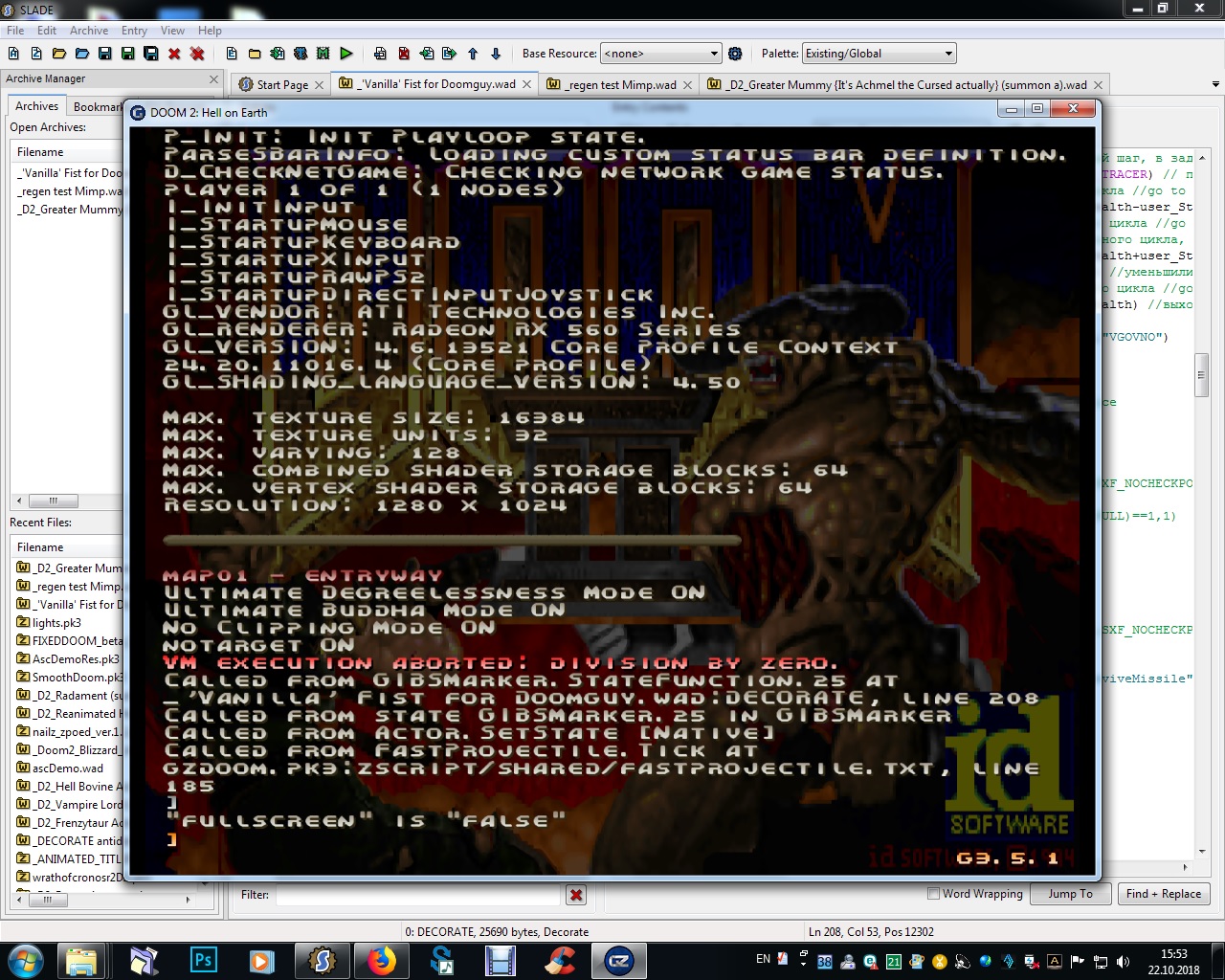The width and height of the screenshot is (1225, 980).
Task: Close the Archive Manager panel
Action: point(213,78)
